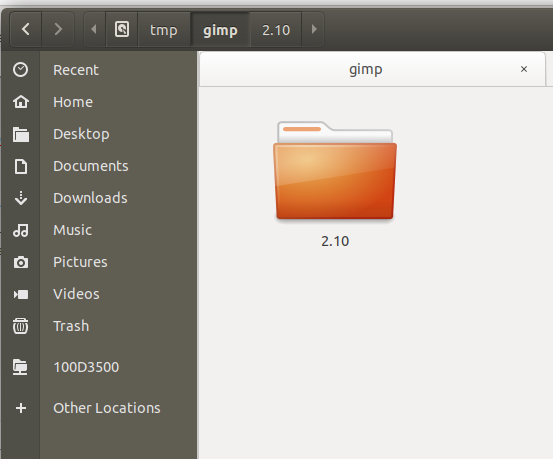
Task: Open Recent via the clock icon
Action: click(x=20, y=70)
